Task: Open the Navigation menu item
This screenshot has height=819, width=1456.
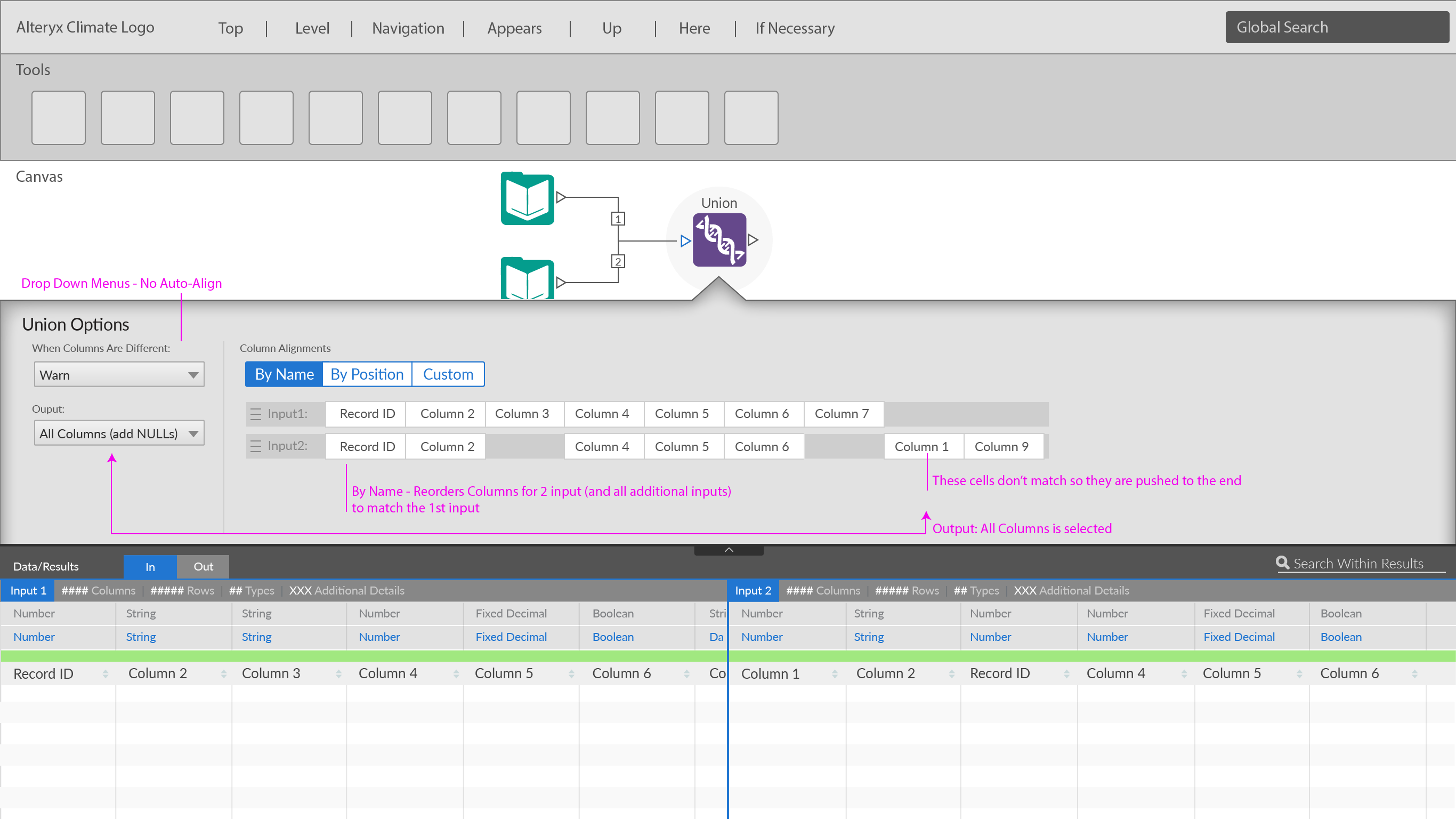Action: 408,28
